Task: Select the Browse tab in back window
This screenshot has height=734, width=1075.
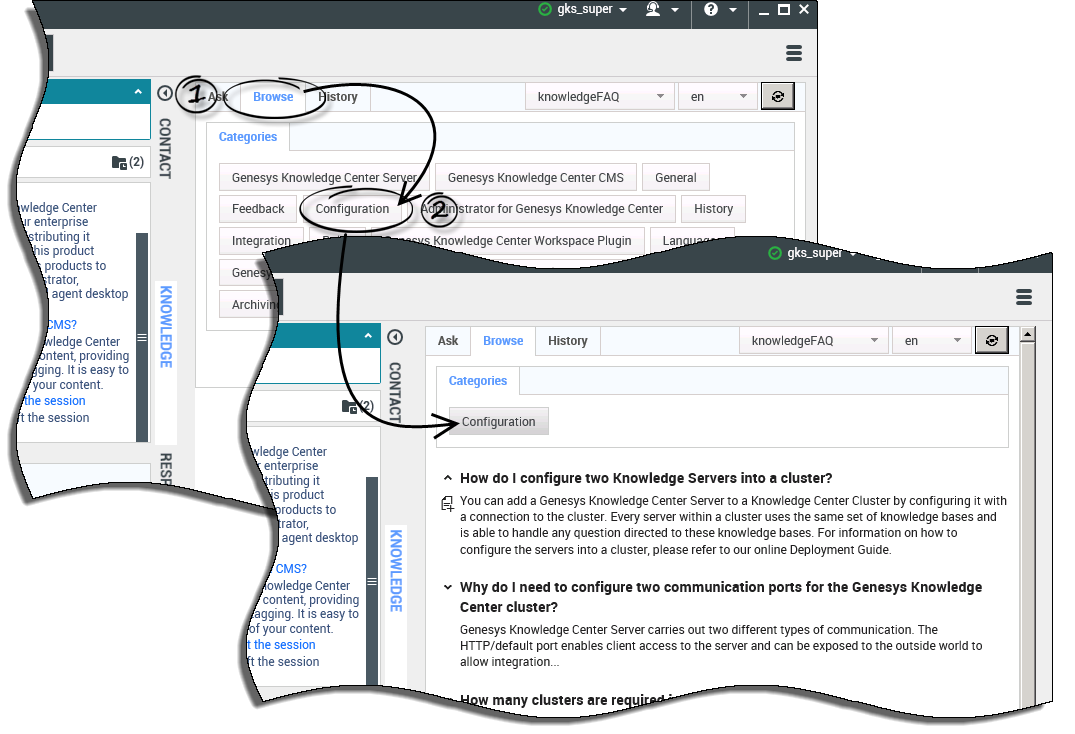Action: click(273, 97)
